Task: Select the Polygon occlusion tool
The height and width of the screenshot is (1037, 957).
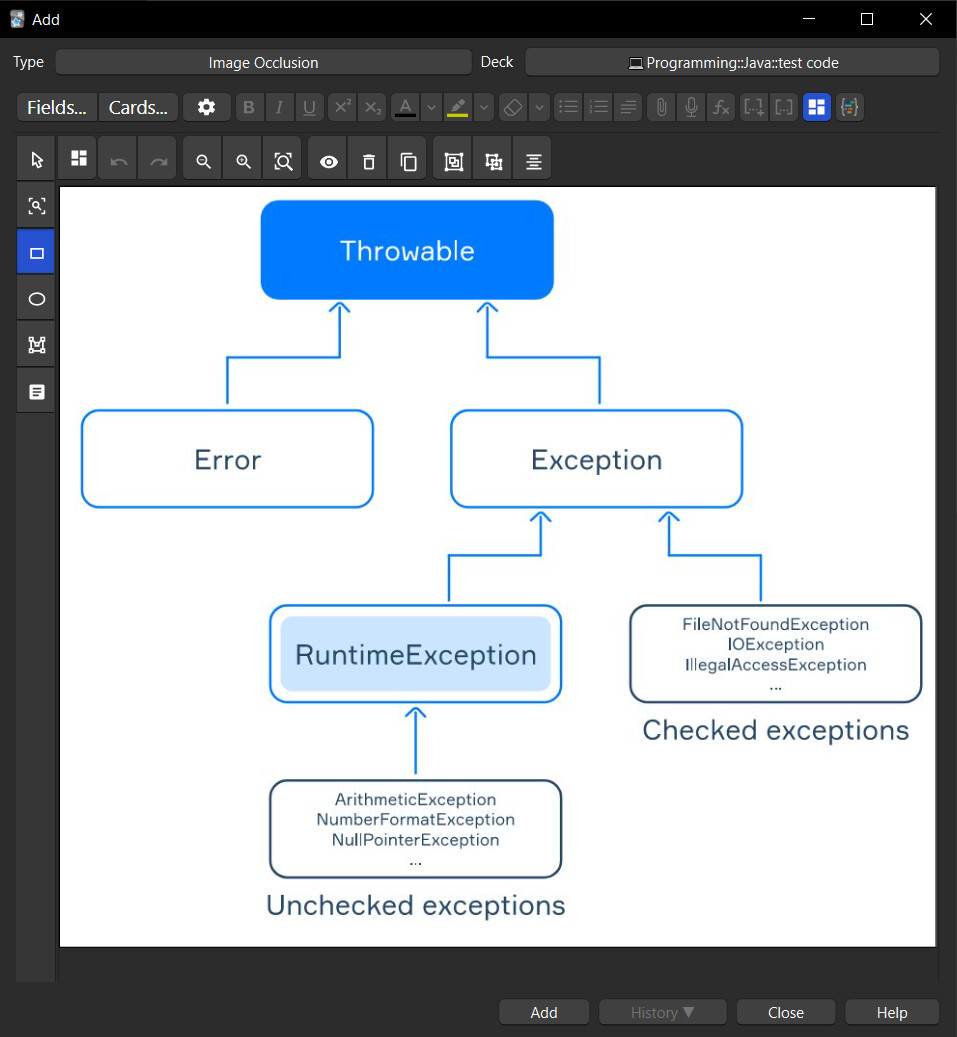Action: pos(36,345)
